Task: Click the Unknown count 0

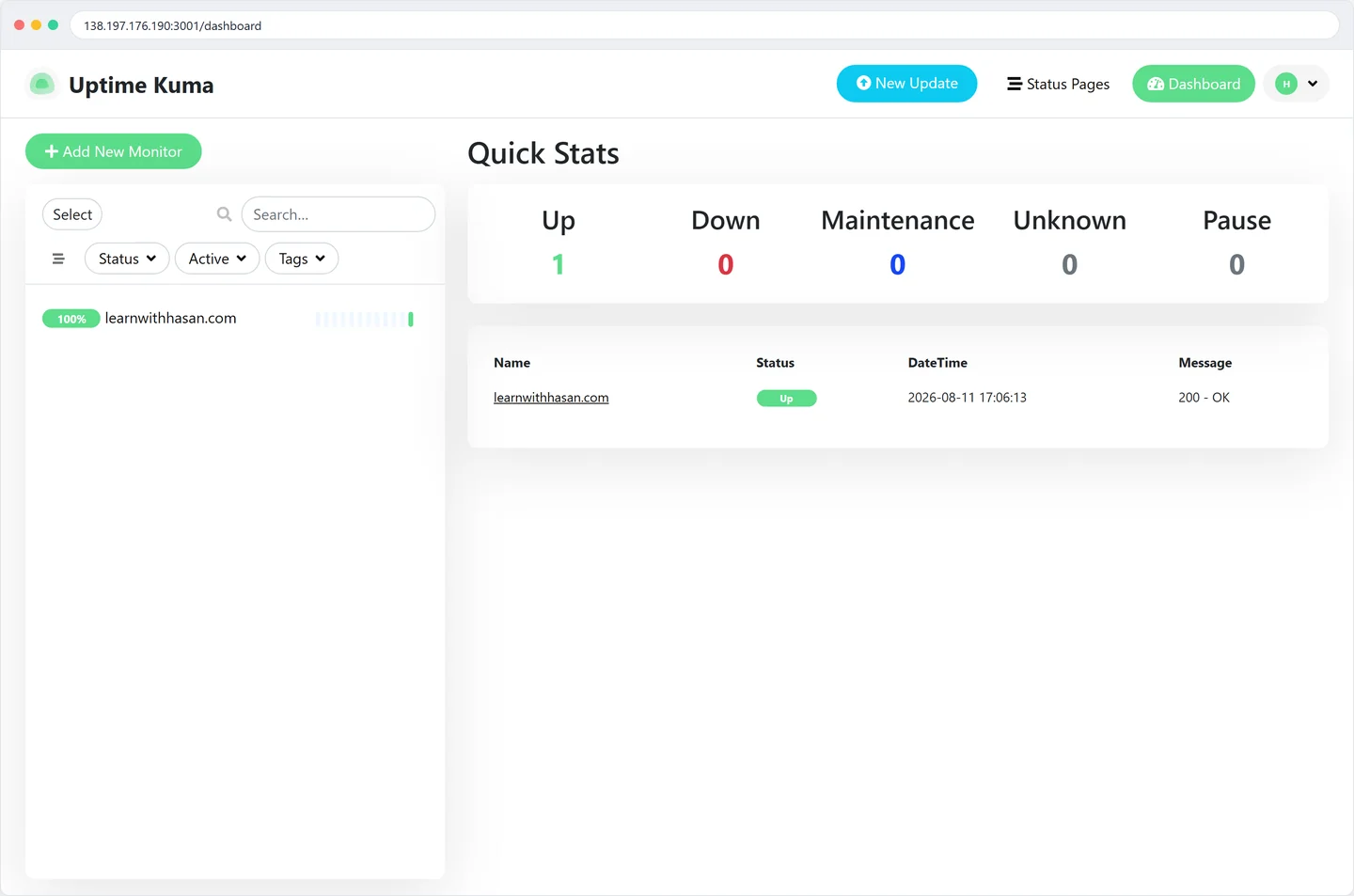Action: coord(1070,265)
